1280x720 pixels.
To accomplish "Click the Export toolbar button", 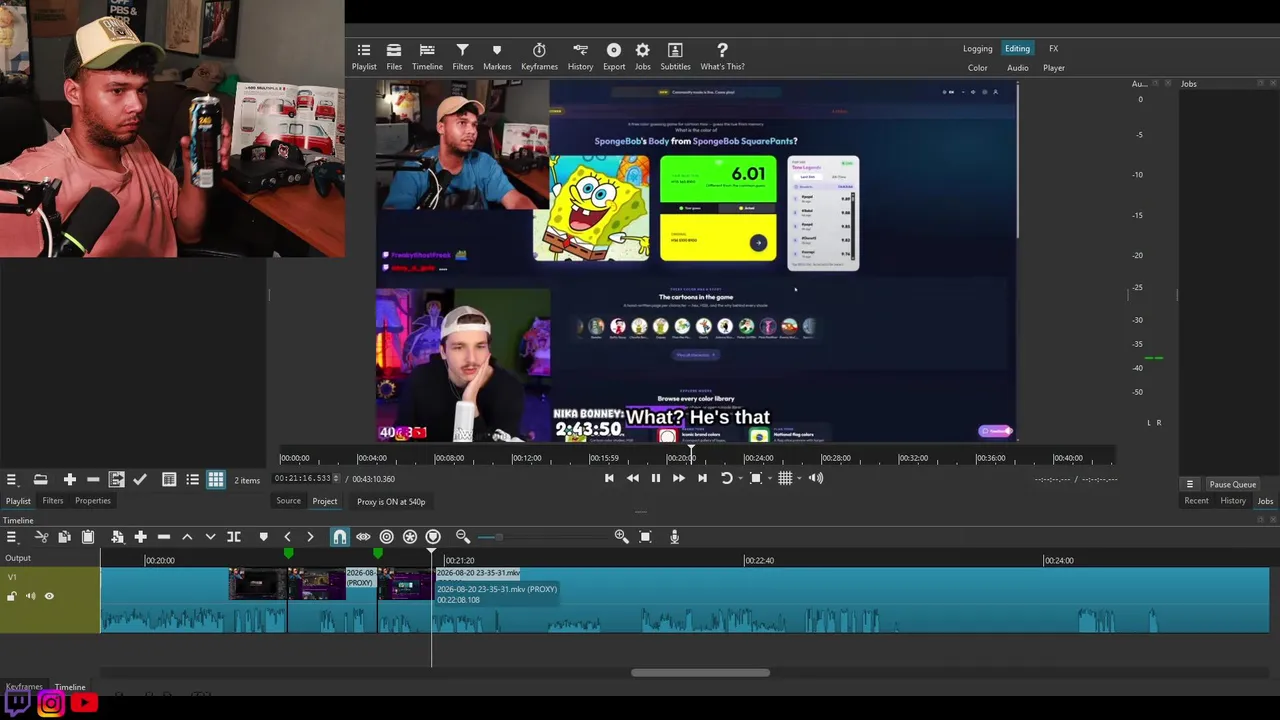I will (614, 57).
